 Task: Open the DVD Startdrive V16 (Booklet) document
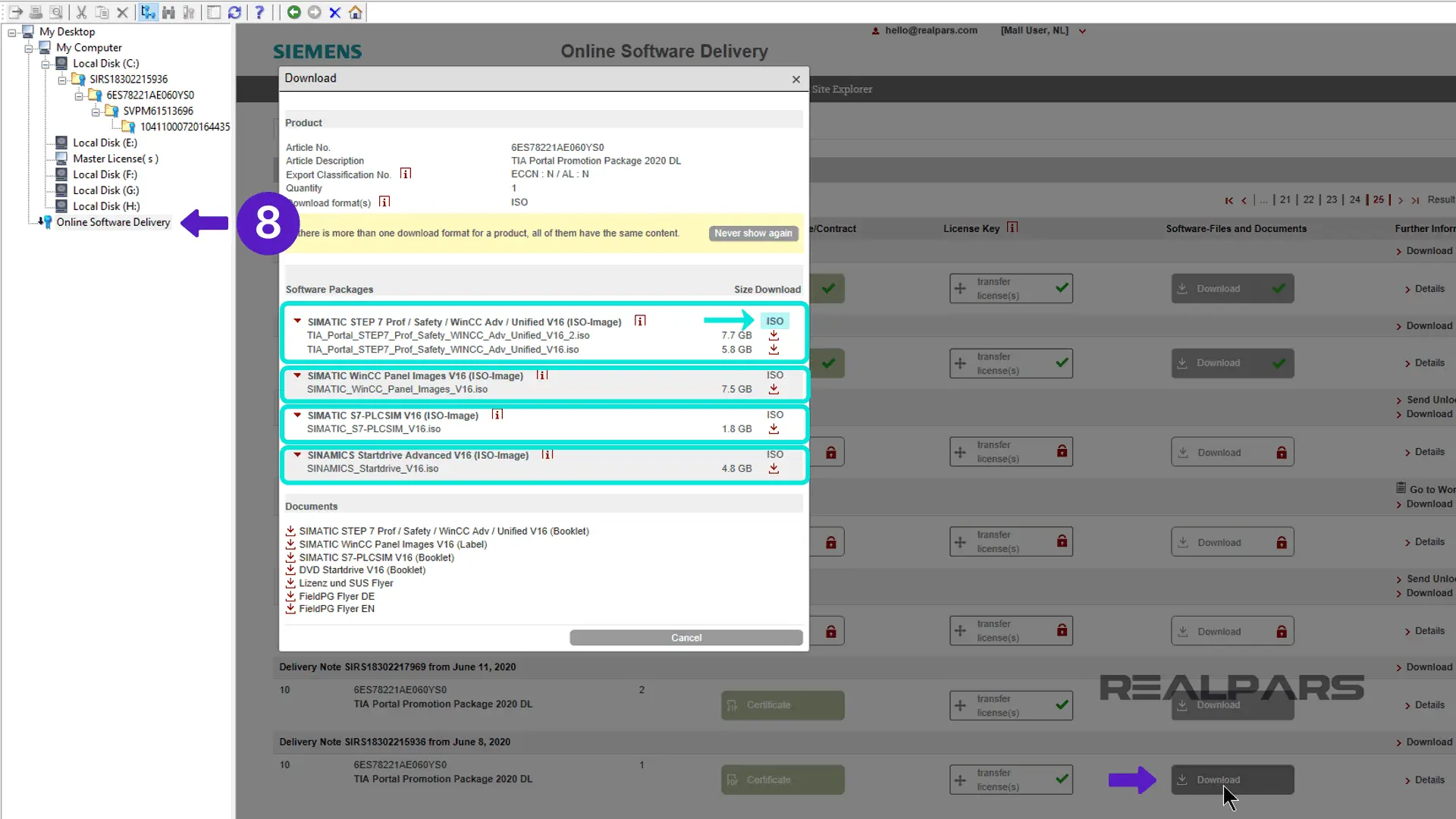(362, 570)
